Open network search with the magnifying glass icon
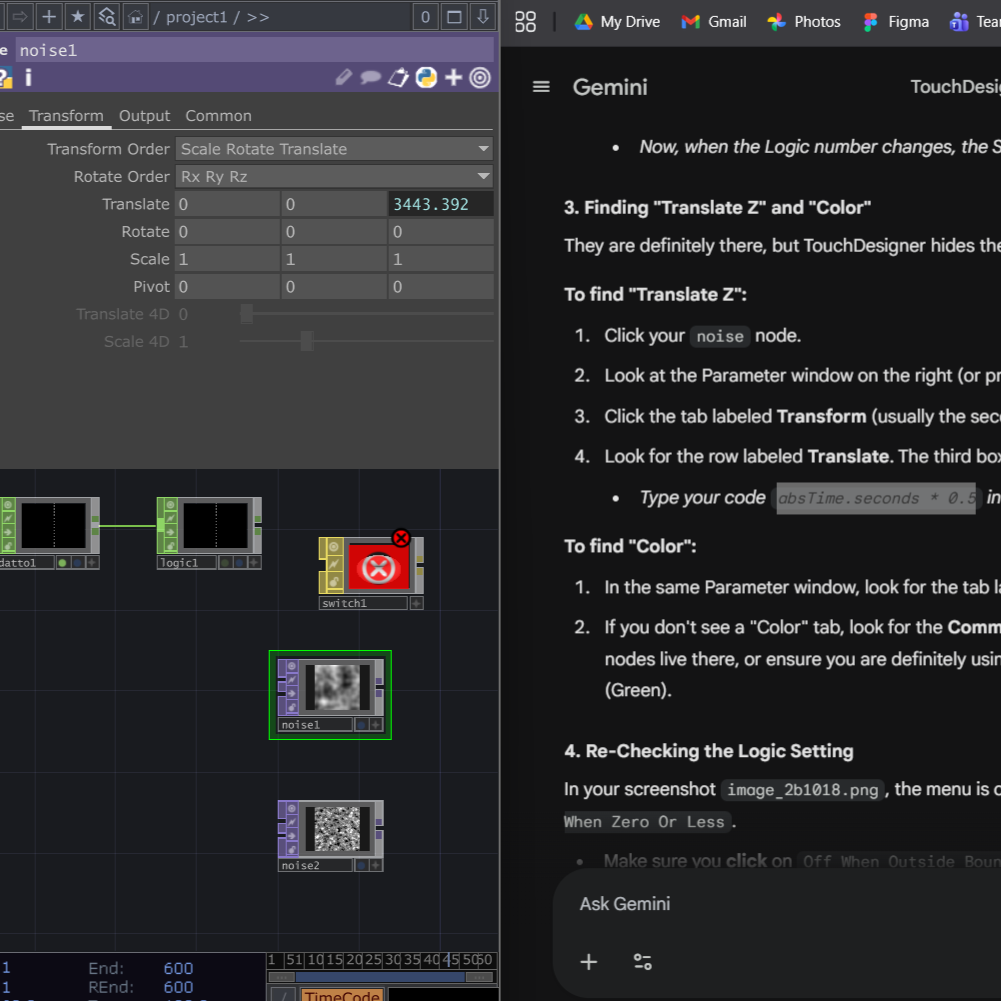Viewport: 1001px width, 1001px height. (106, 17)
